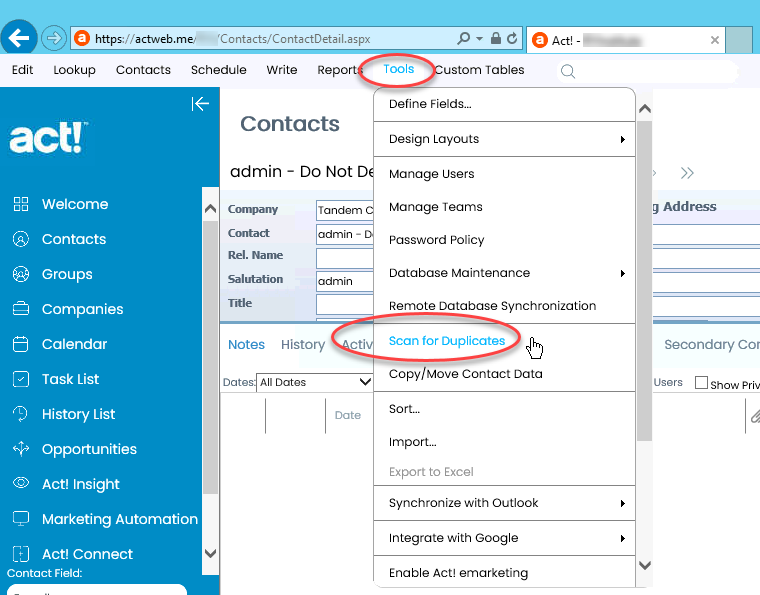Switch to the Notes tab
The height and width of the screenshot is (595, 760).
(x=246, y=344)
